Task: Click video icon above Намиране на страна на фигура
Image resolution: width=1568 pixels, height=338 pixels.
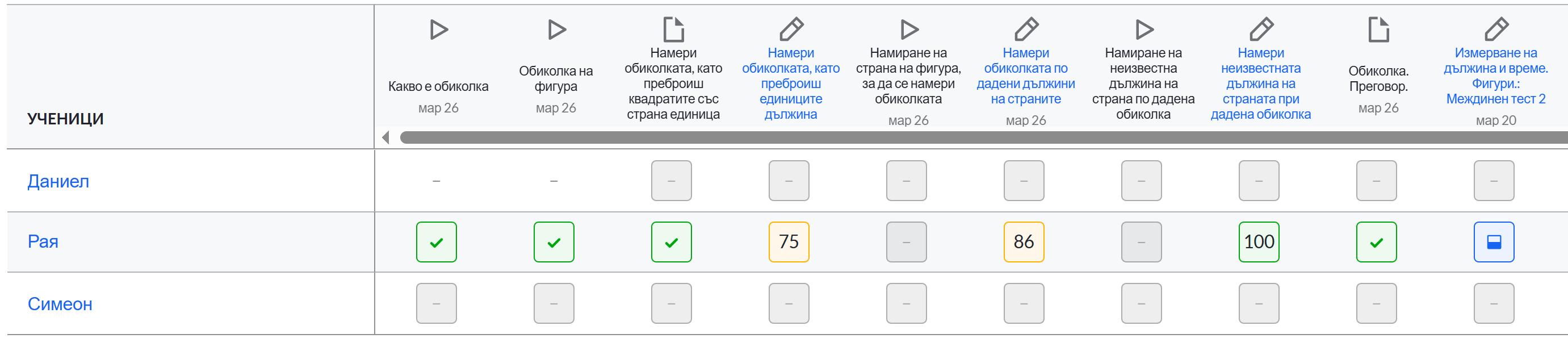Action: point(909,29)
